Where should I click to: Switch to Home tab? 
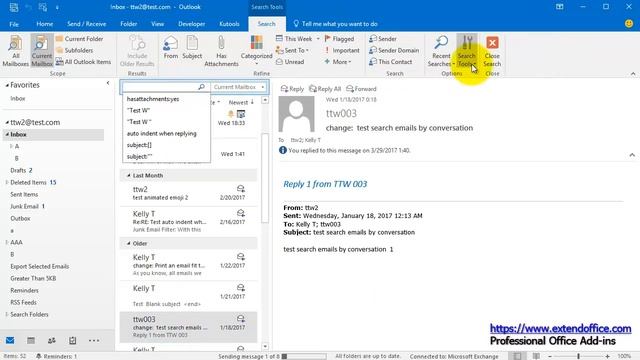(44, 24)
